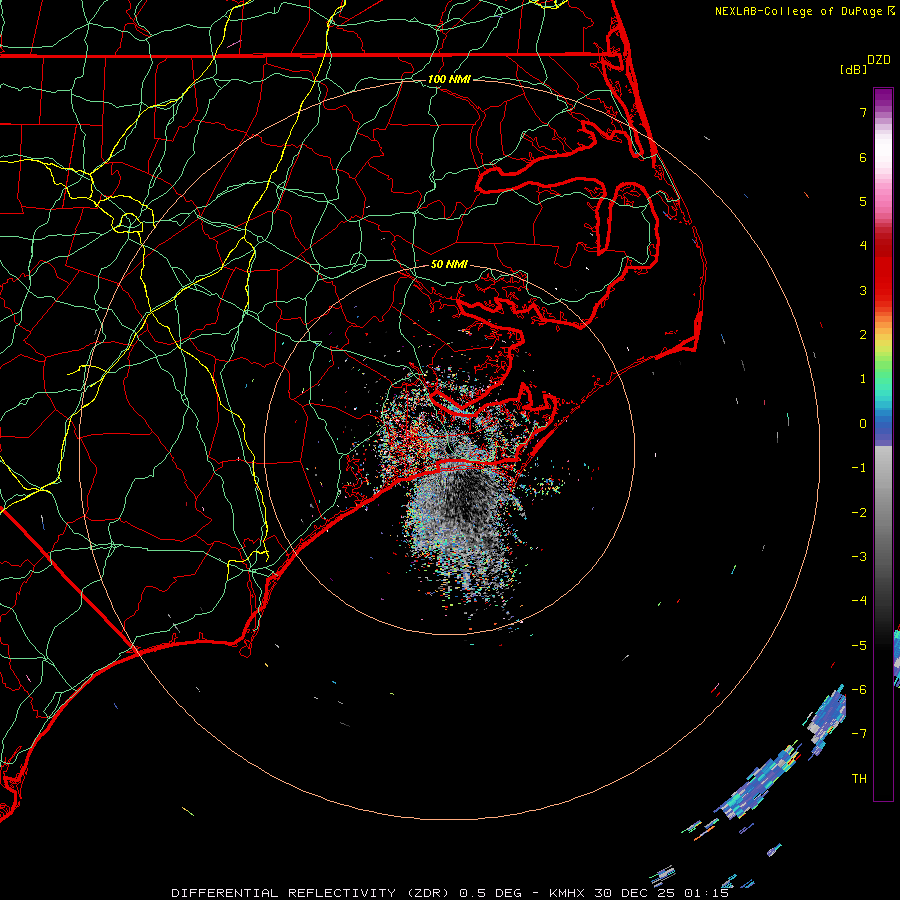The height and width of the screenshot is (900, 900).
Task: Click the [dB] unit label
Action: coord(853,69)
